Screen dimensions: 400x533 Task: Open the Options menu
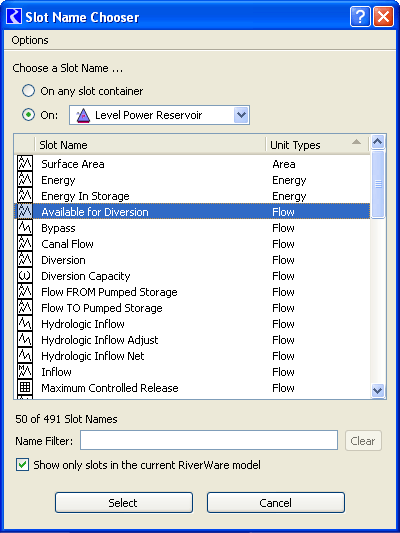tap(30, 40)
